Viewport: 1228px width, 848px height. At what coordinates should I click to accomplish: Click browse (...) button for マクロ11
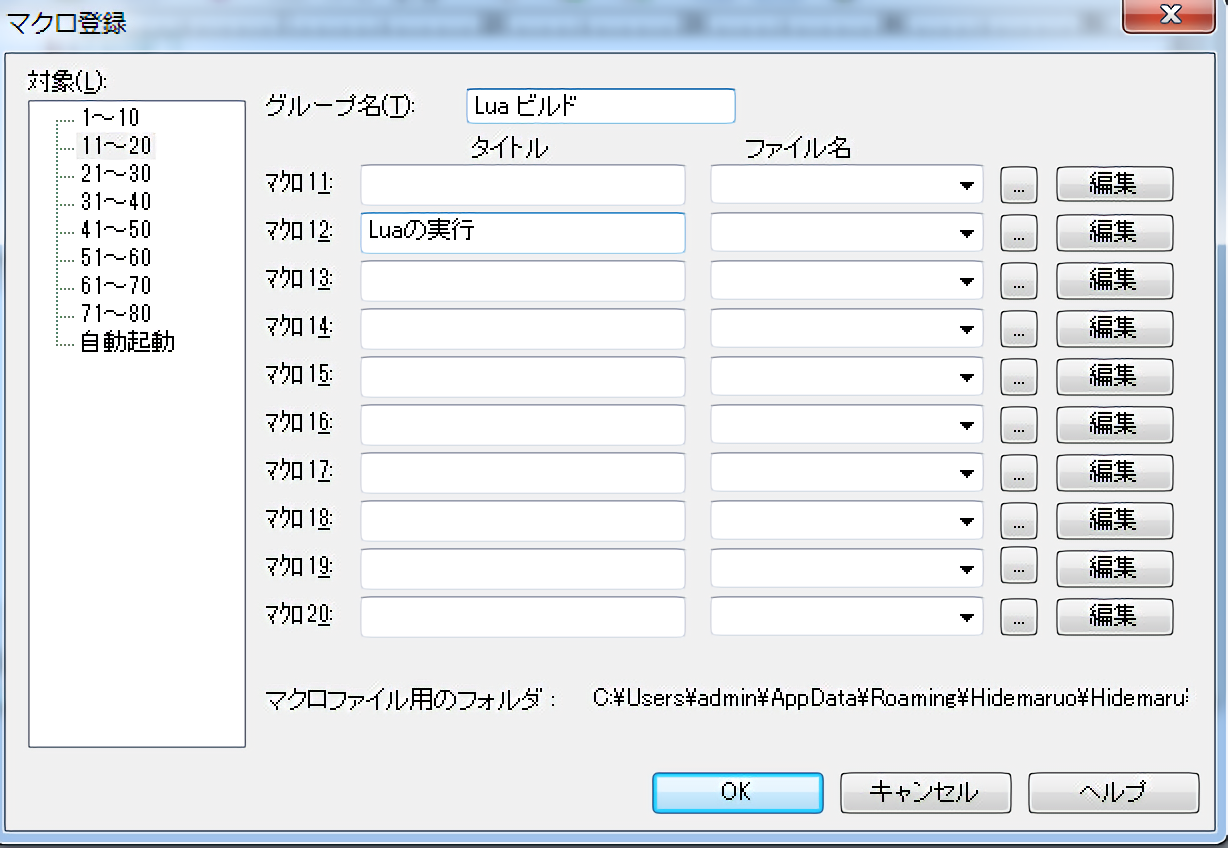[1018, 185]
